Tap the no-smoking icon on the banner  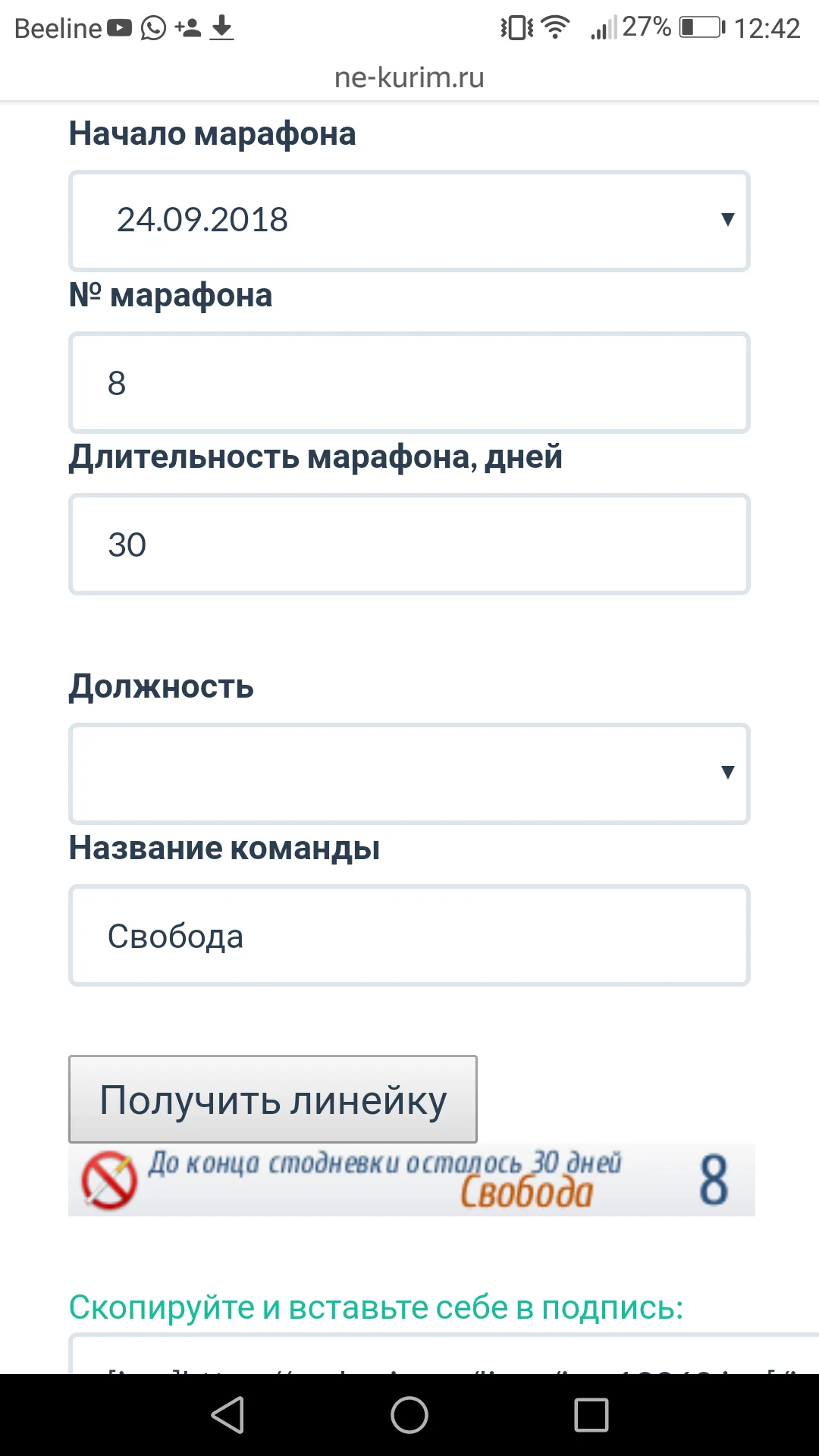tap(105, 1179)
